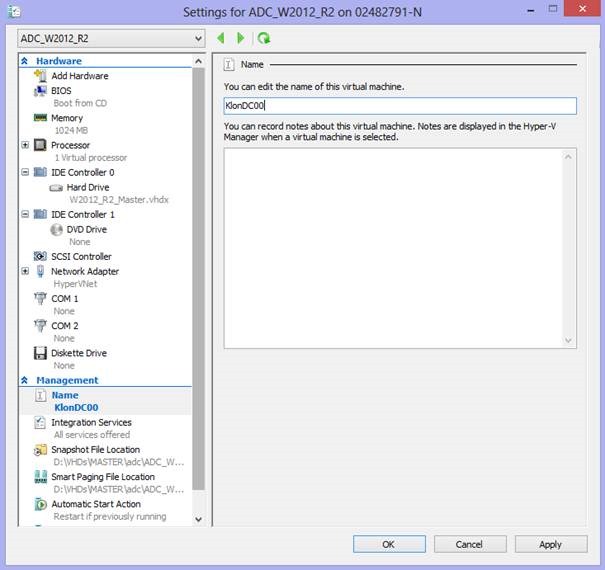Click 'All services offered' text
Viewport: 605px width, 570px height.
(x=92, y=435)
